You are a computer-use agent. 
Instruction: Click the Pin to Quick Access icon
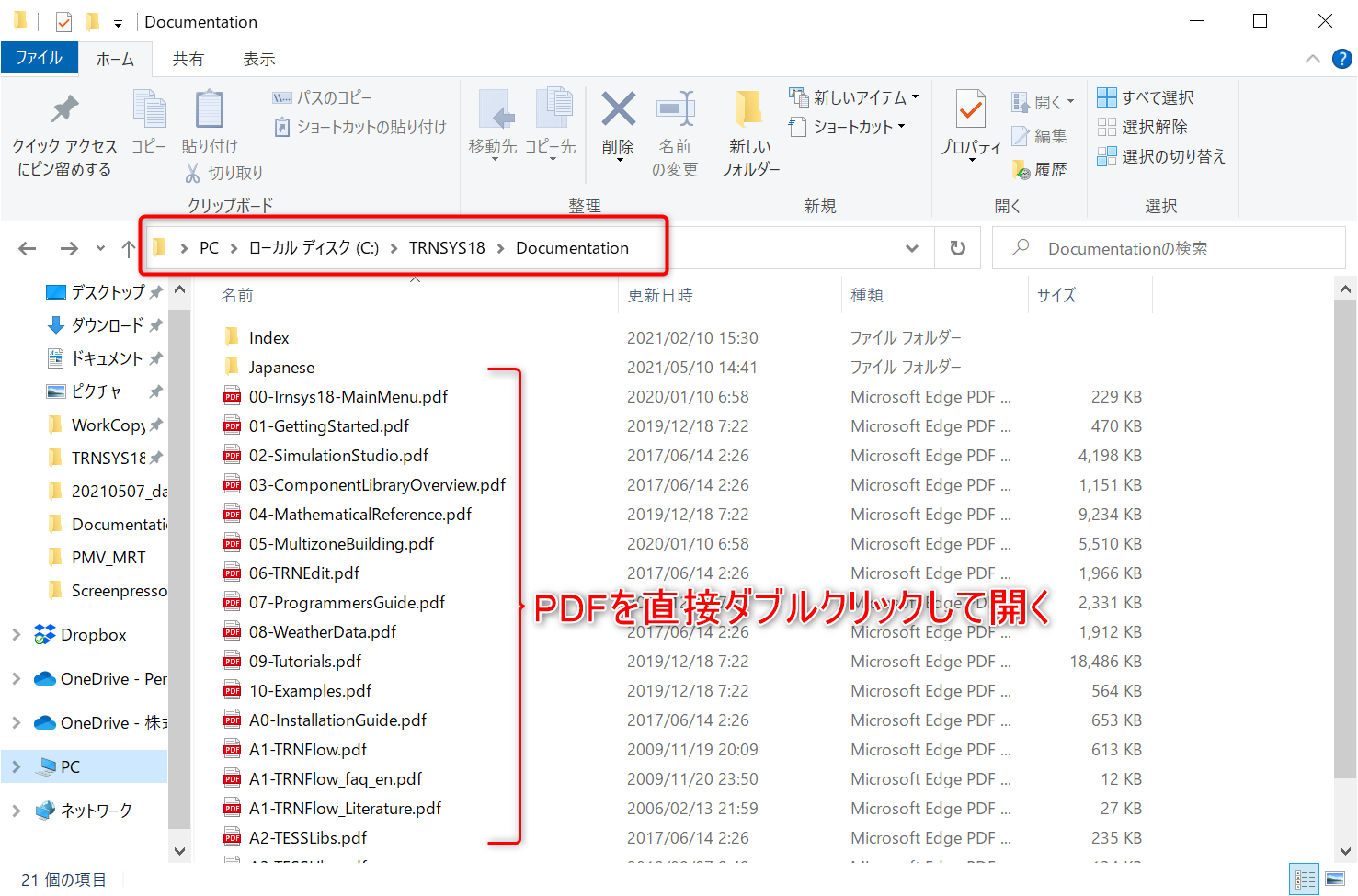coord(64,110)
